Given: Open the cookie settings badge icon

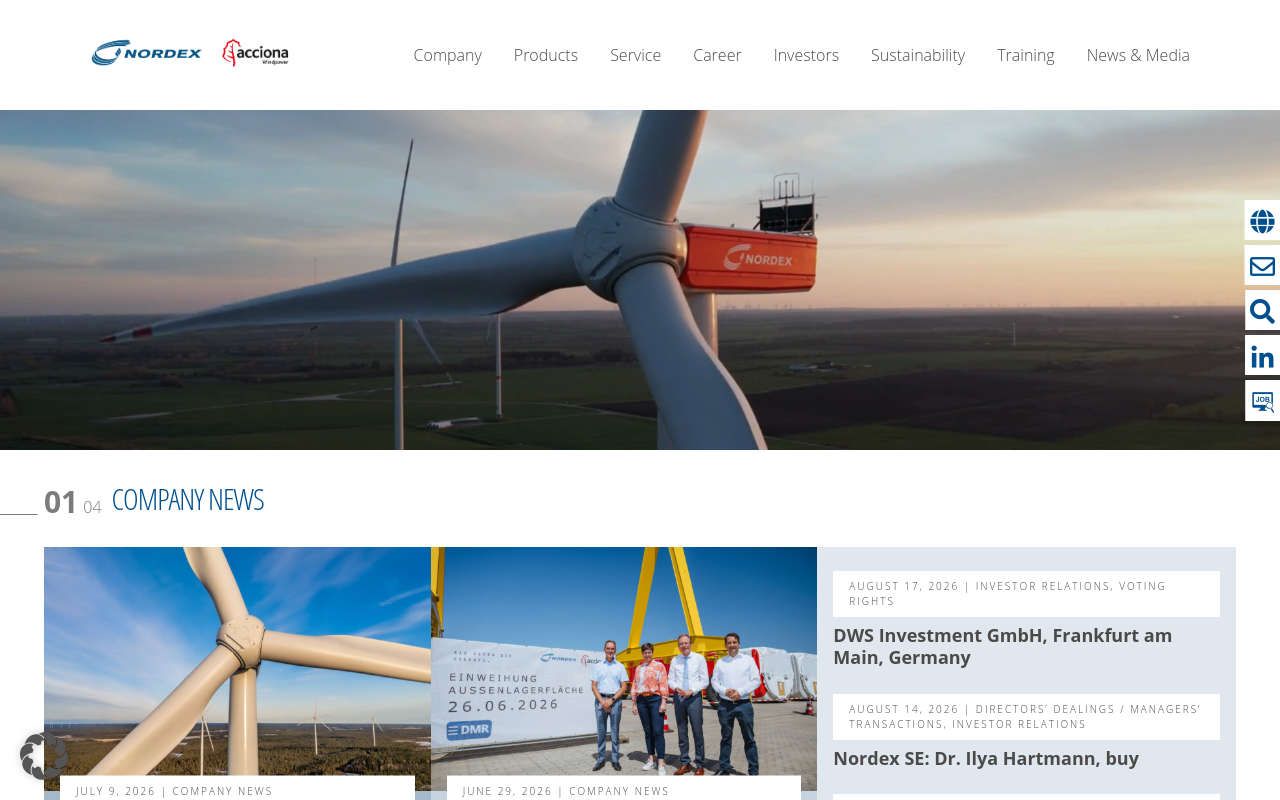Looking at the screenshot, I should point(43,756).
